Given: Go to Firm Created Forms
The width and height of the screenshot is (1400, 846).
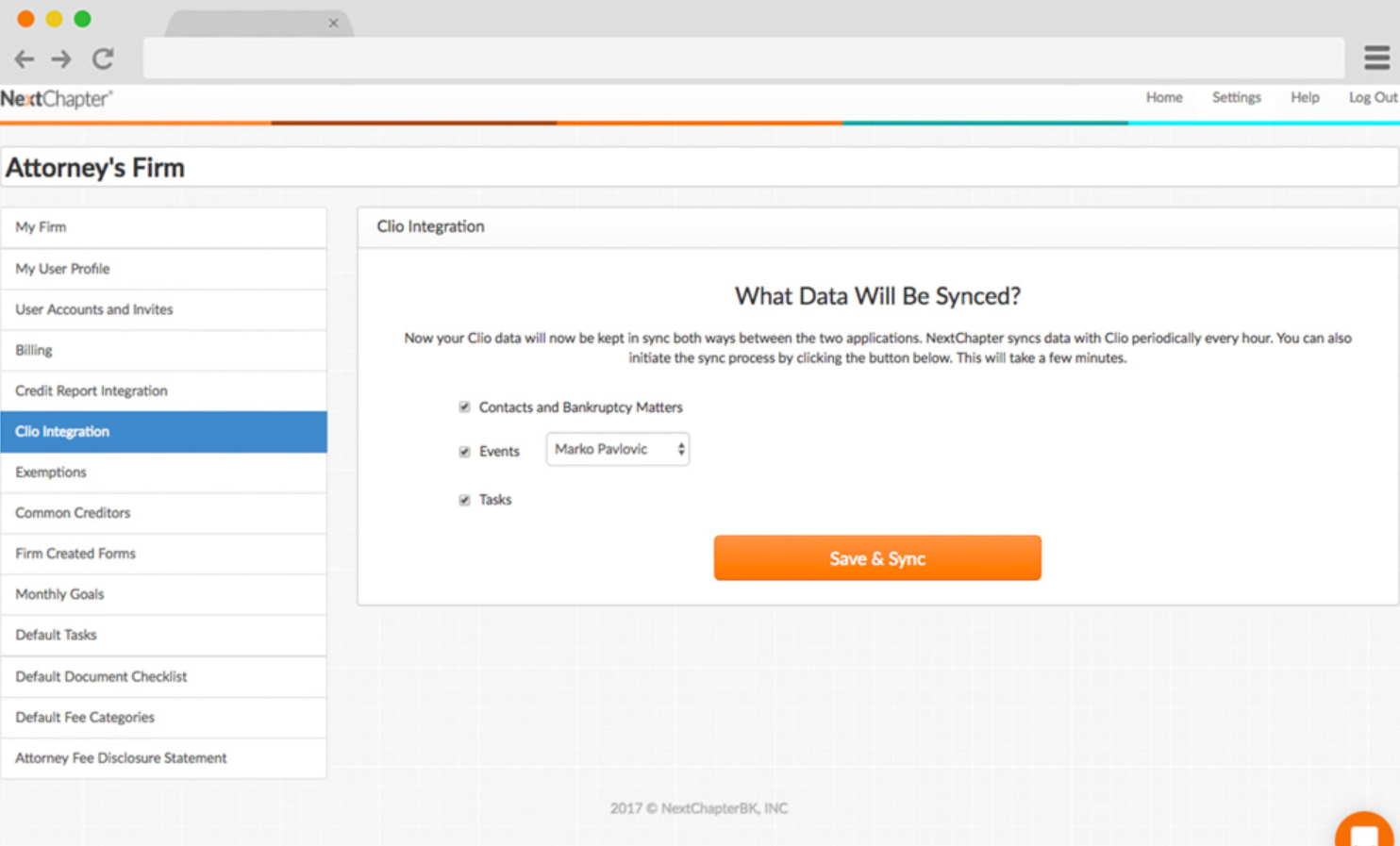Looking at the screenshot, I should (x=164, y=554).
